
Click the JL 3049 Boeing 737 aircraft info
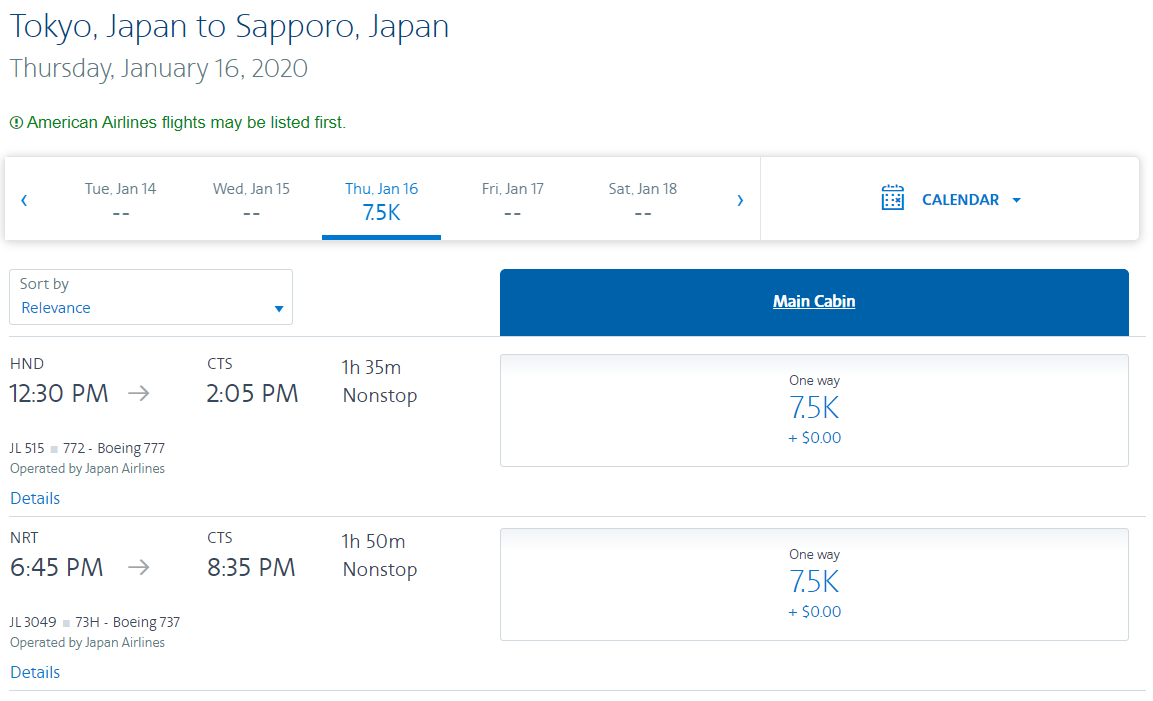(x=95, y=622)
